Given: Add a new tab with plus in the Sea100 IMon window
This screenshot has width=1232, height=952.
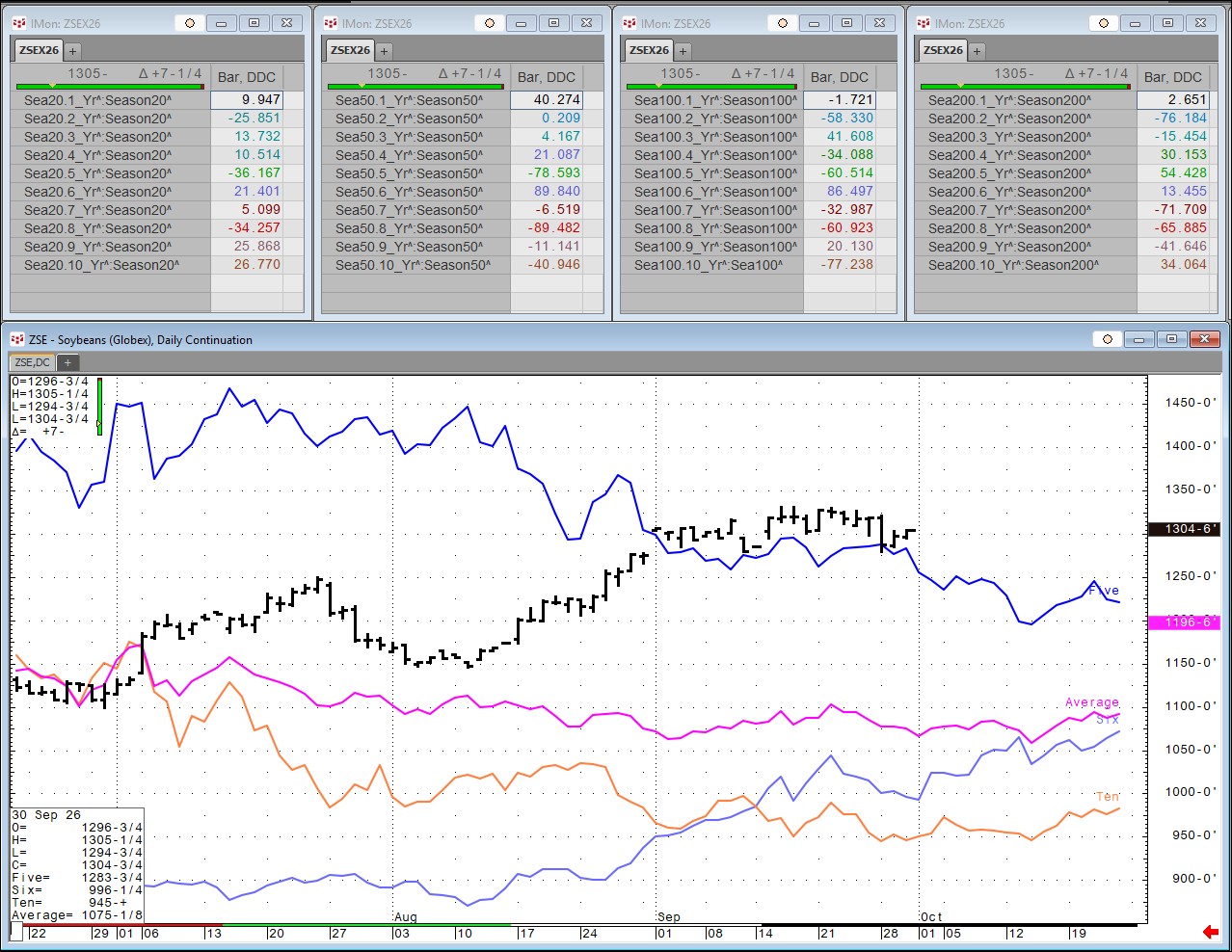Looking at the screenshot, I should (x=683, y=51).
